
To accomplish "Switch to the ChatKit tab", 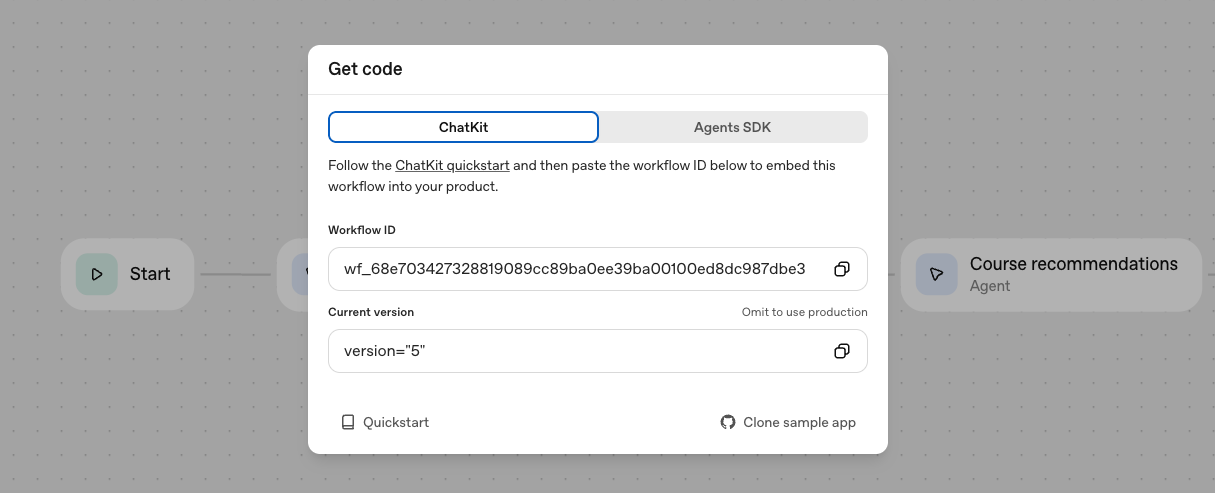I will pyautogui.click(x=463, y=127).
